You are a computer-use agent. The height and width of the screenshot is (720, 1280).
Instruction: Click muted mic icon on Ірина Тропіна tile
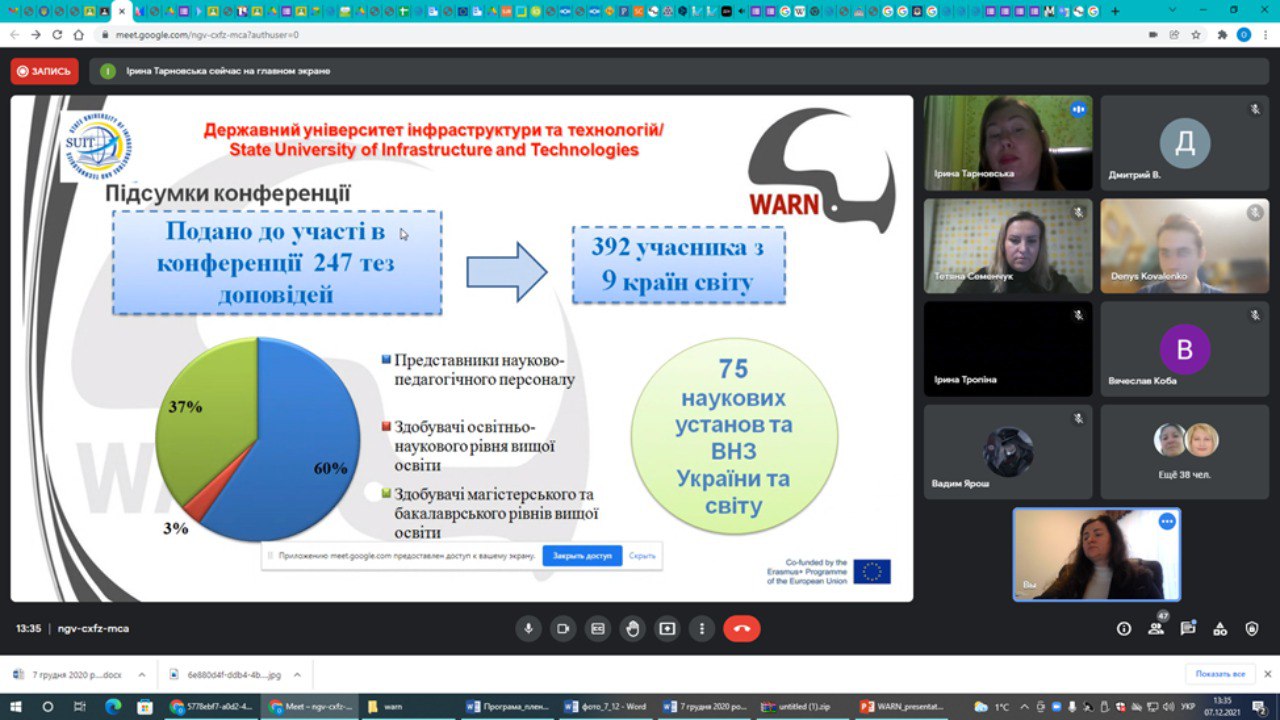click(1078, 315)
